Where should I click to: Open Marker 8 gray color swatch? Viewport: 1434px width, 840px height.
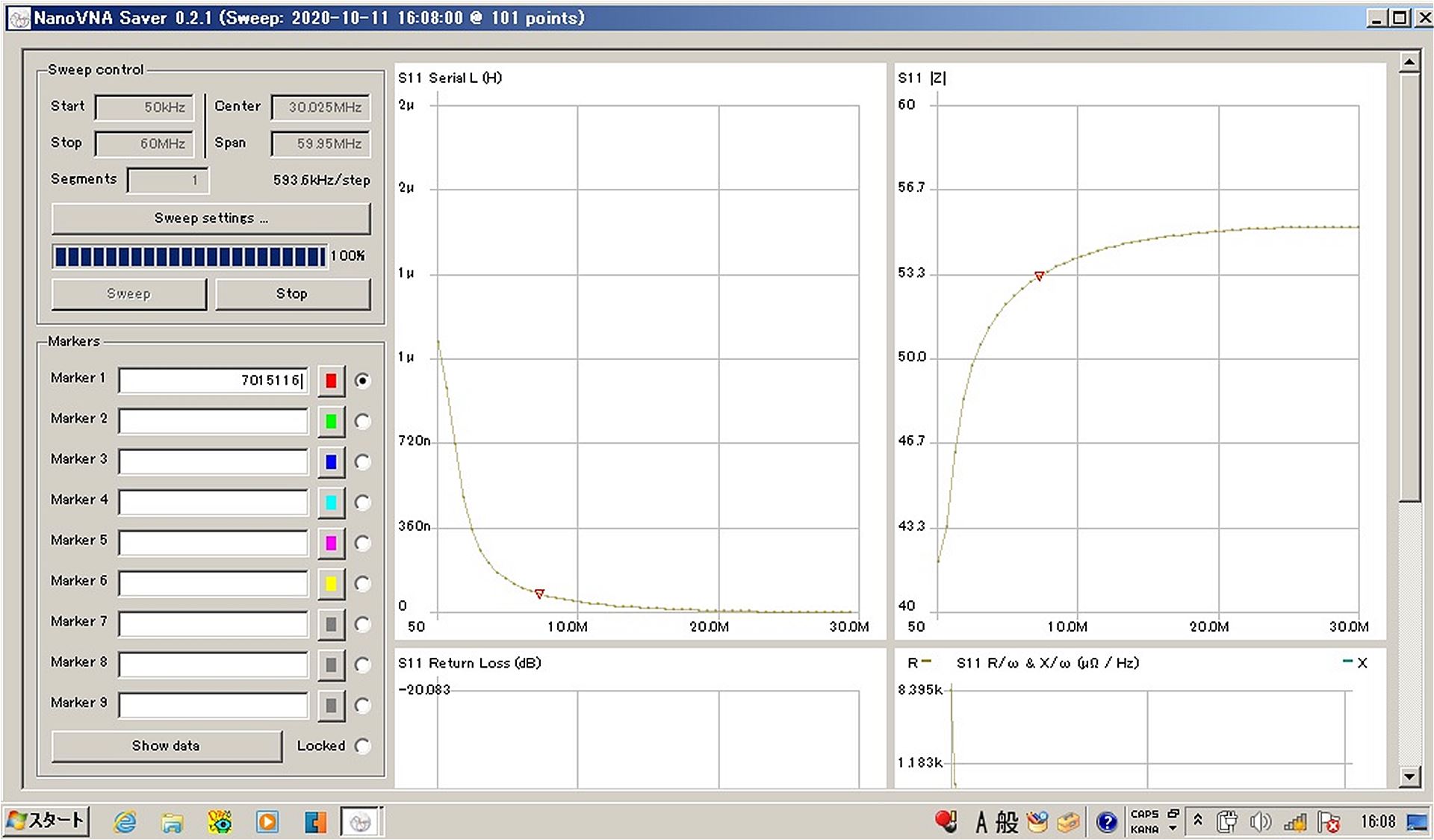click(x=331, y=665)
